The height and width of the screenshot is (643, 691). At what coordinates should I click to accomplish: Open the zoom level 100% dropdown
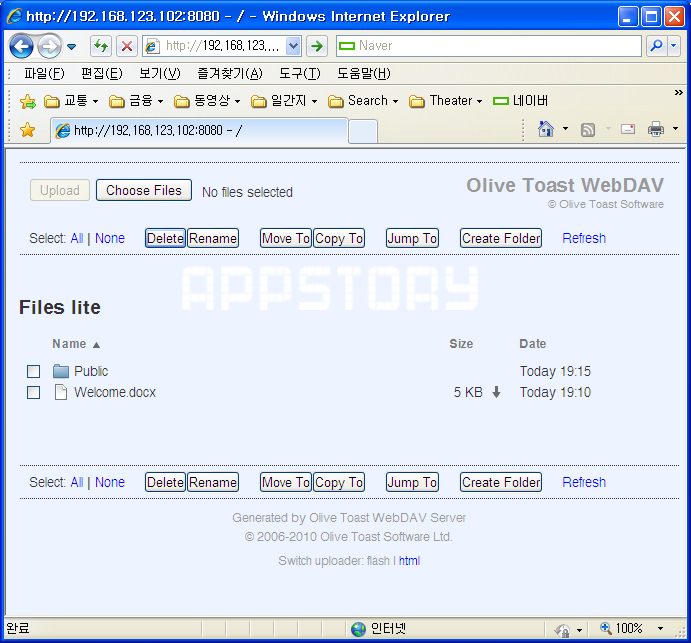click(660, 628)
